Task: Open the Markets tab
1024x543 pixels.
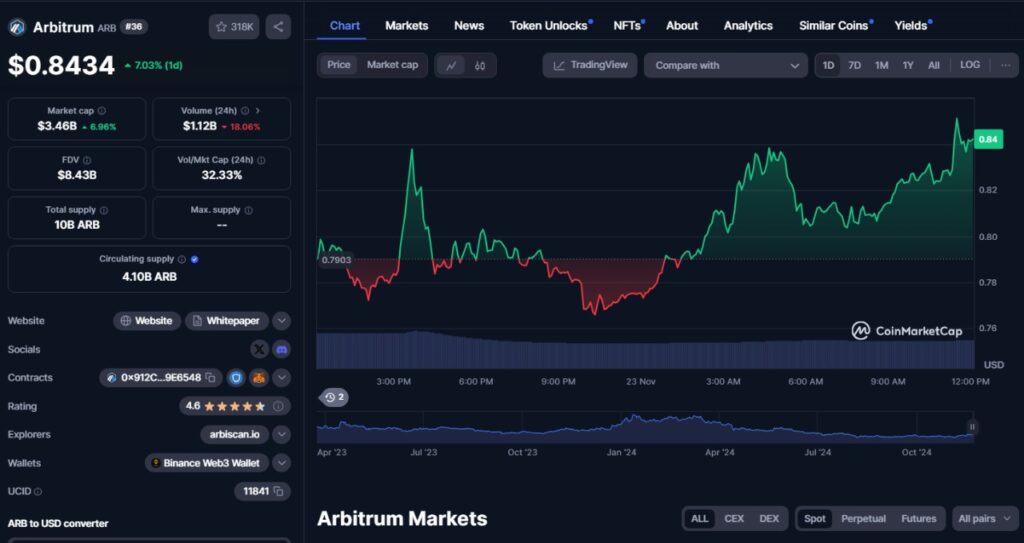Action: [x=407, y=25]
